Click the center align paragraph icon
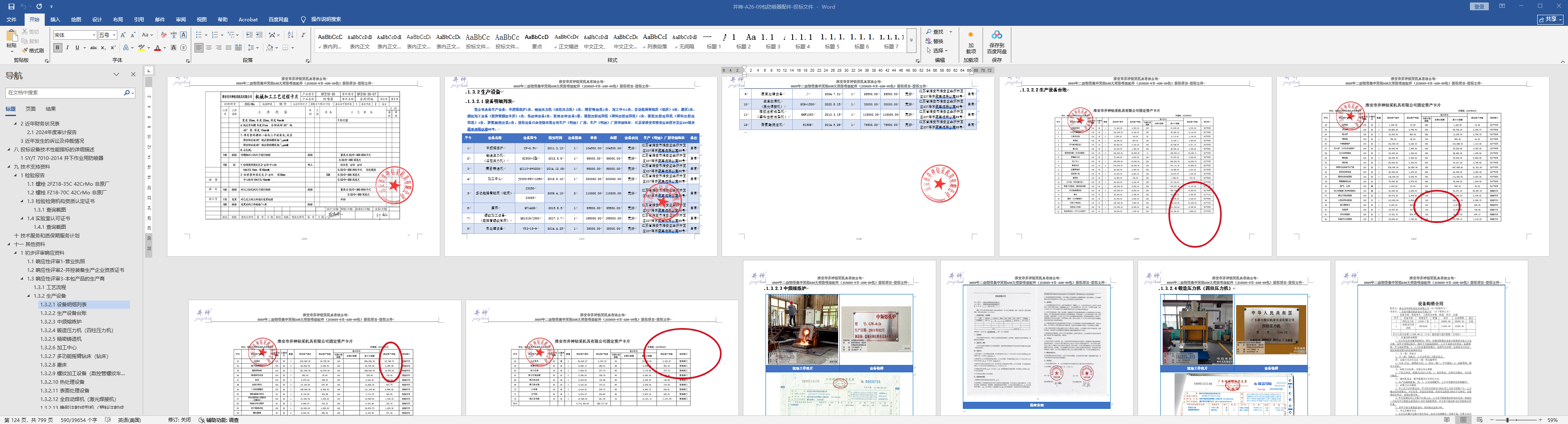The width and height of the screenshot is (1568, 424). tap(209, 48)
